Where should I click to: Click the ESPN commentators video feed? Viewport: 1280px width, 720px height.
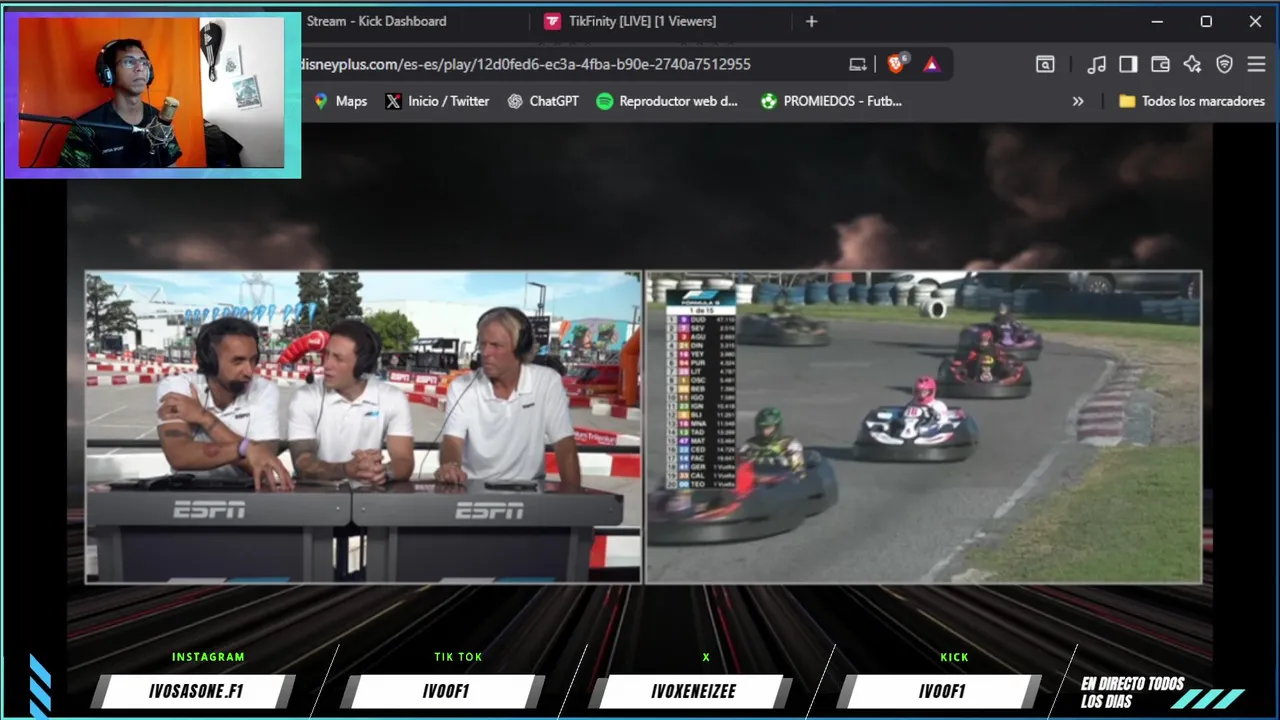(x=363, y=427)
